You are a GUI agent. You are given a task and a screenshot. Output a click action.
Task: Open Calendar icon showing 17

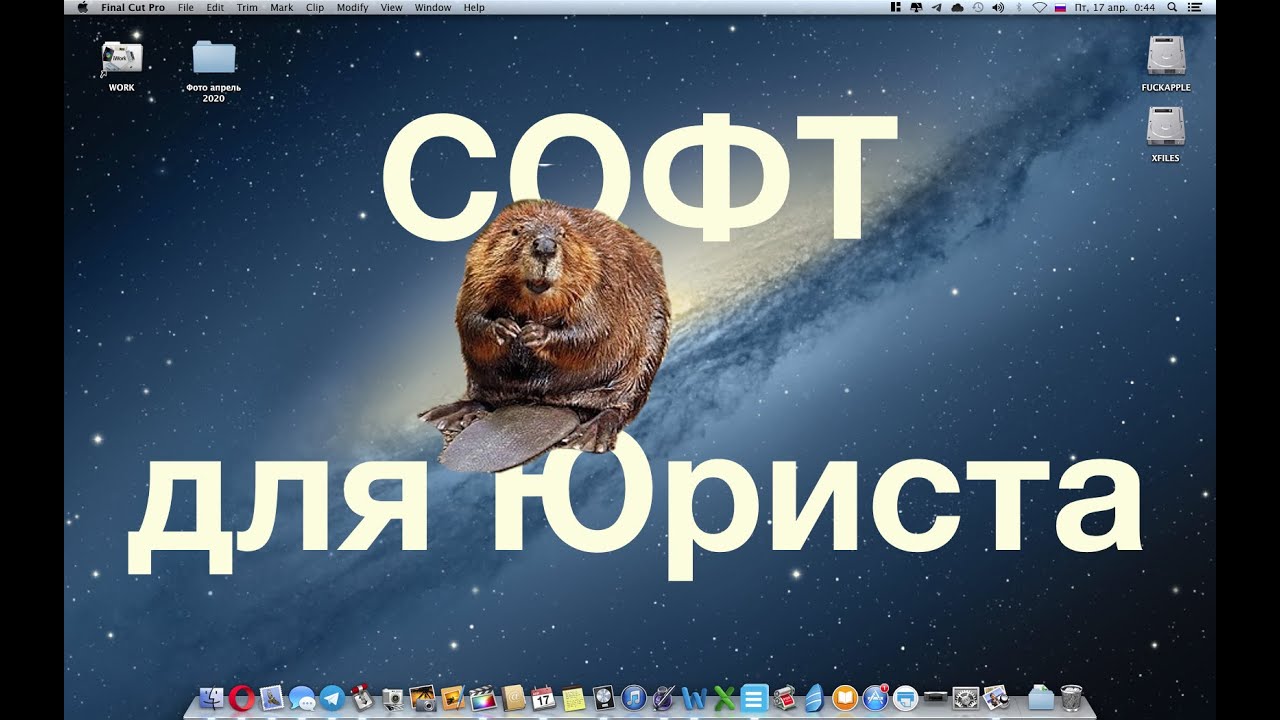tap(544, 698)
